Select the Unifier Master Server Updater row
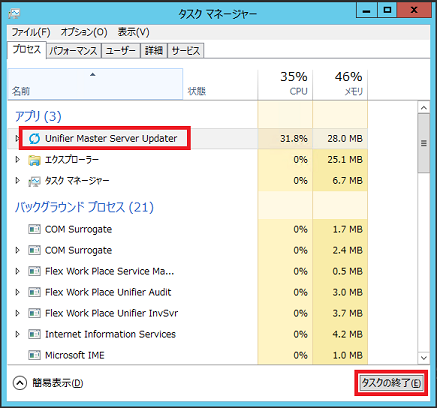Viewport: 437px width, 408px height. (x=188, y=138)
